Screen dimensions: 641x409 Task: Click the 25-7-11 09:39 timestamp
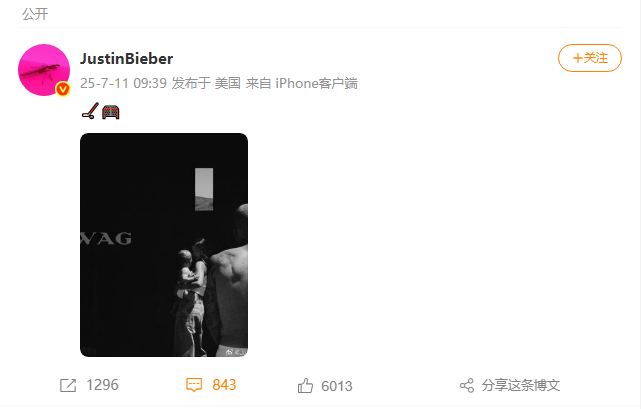(123, 83)
